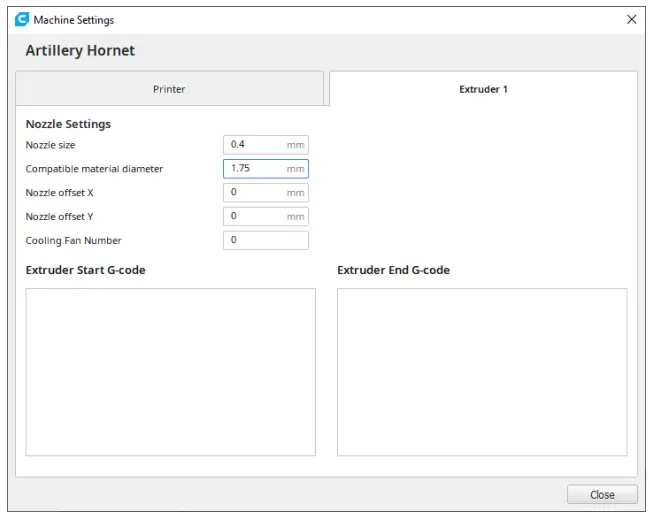
Task: Click inside Extruder End G-code text area
Action: point(482,372)
